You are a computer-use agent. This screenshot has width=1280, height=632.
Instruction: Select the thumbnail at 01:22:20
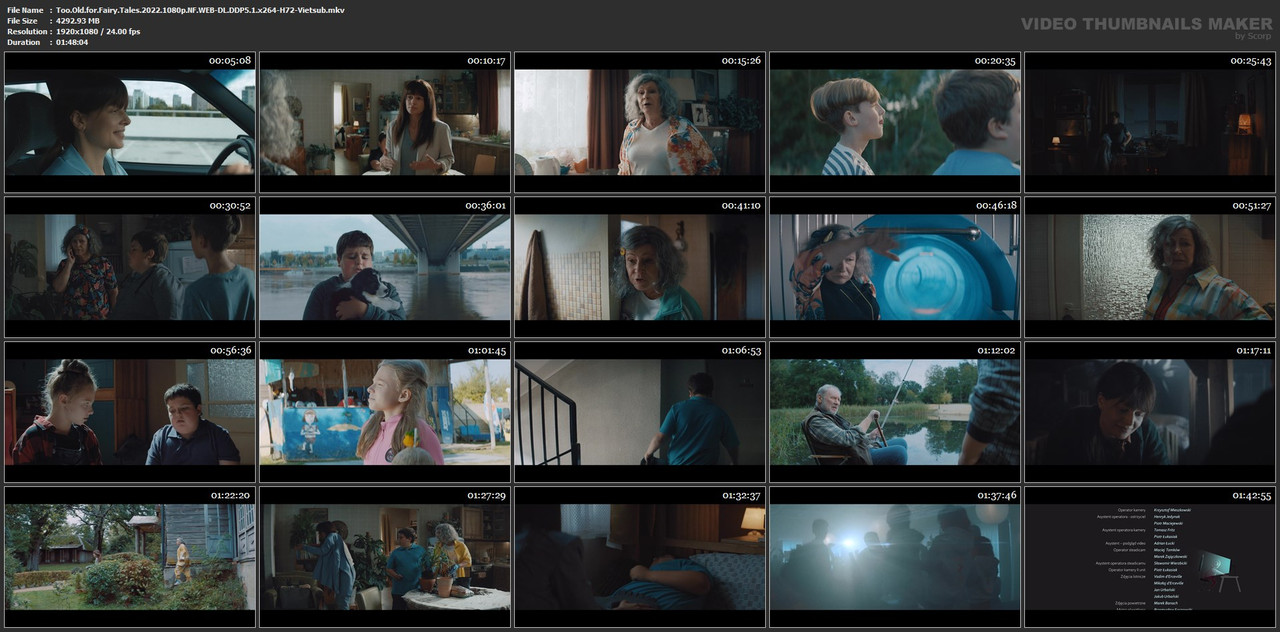130,557
